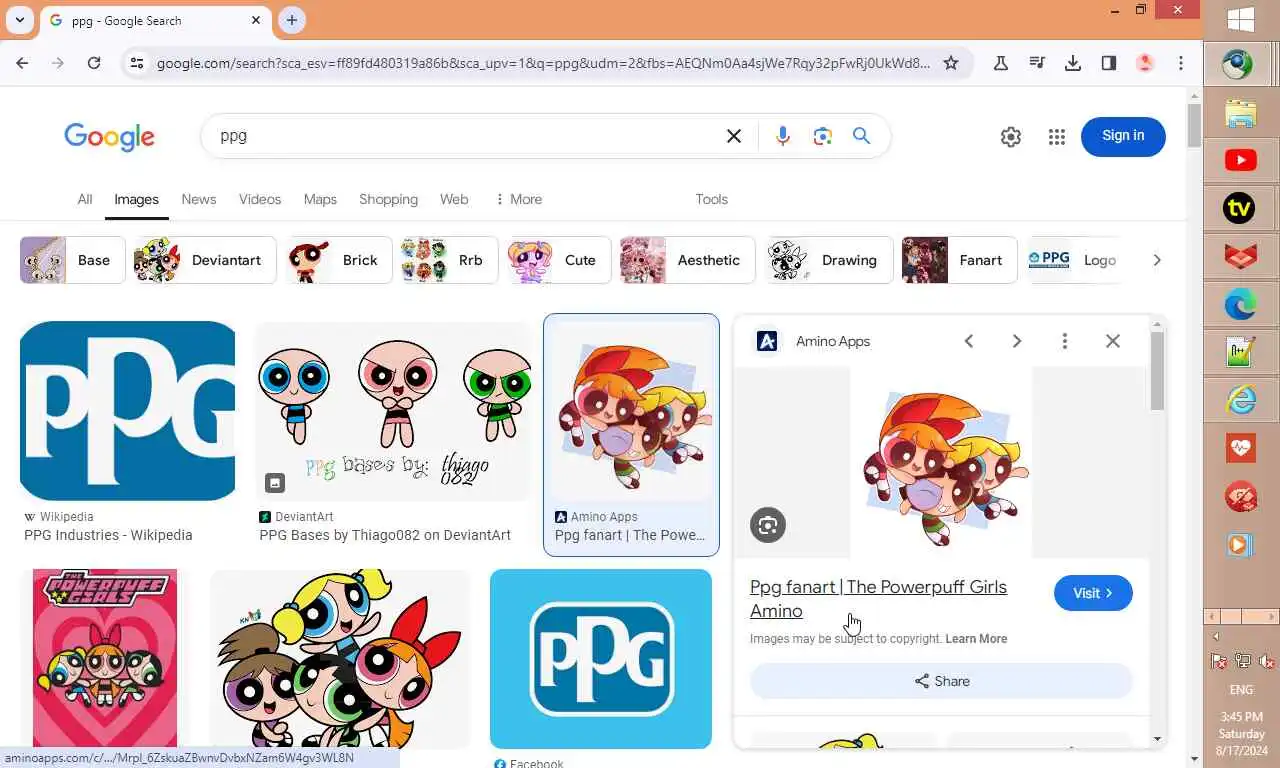Screen dimensions: 1280x768
Task: Close the image preview panel
Action: (1113, 341)
